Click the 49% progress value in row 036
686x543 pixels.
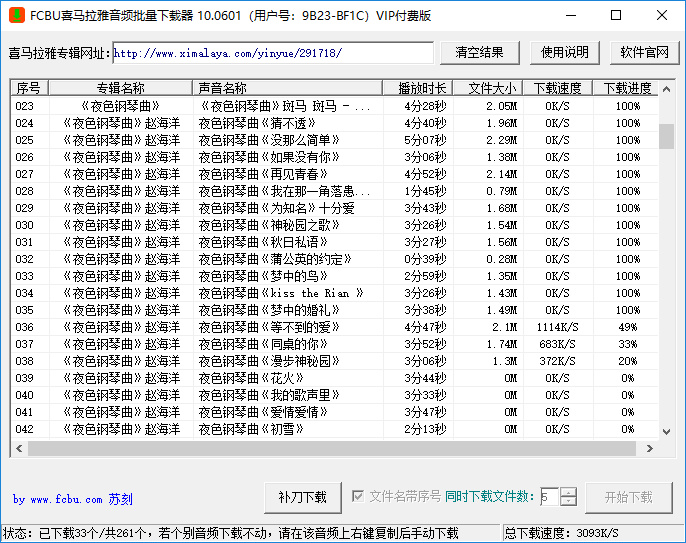(627, 327)
